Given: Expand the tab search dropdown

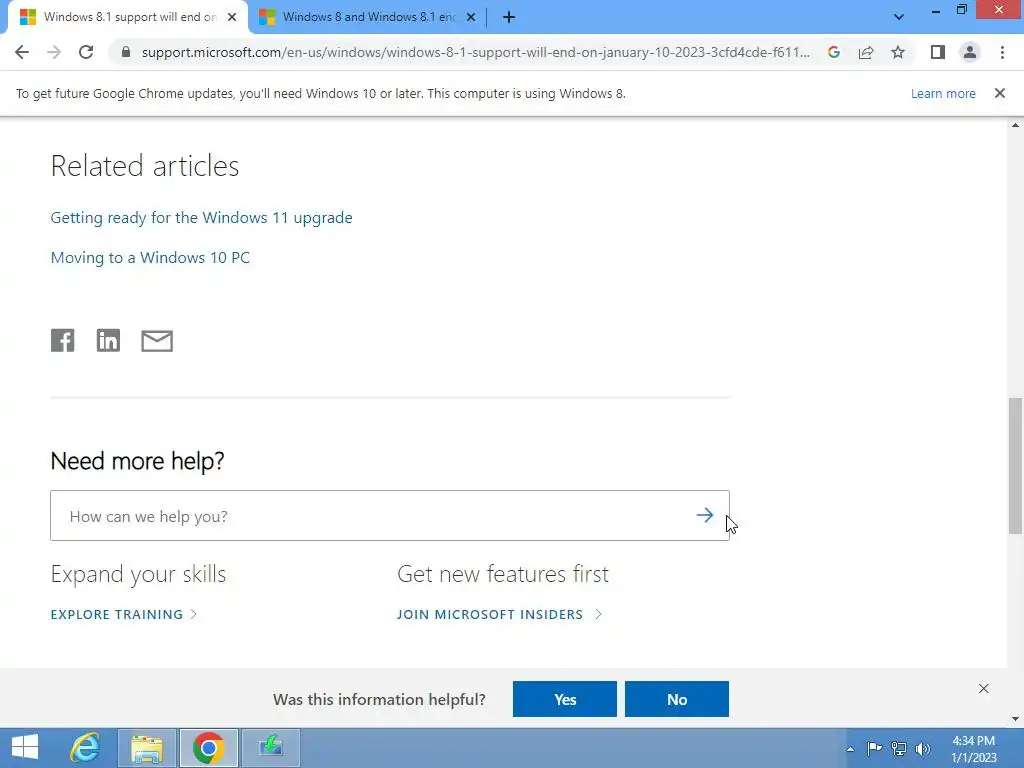Looking at the screenshot, I should click(x=899, y=17).
